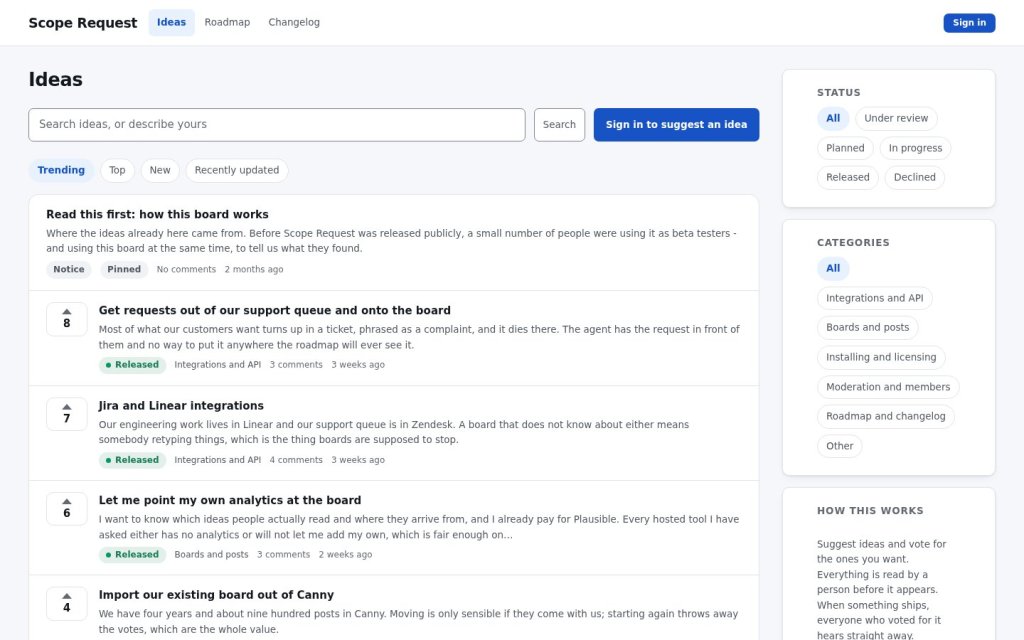Select the Recently updated sort filter
The width and height of the screenshot is (1024, 640).
point(236,170)
